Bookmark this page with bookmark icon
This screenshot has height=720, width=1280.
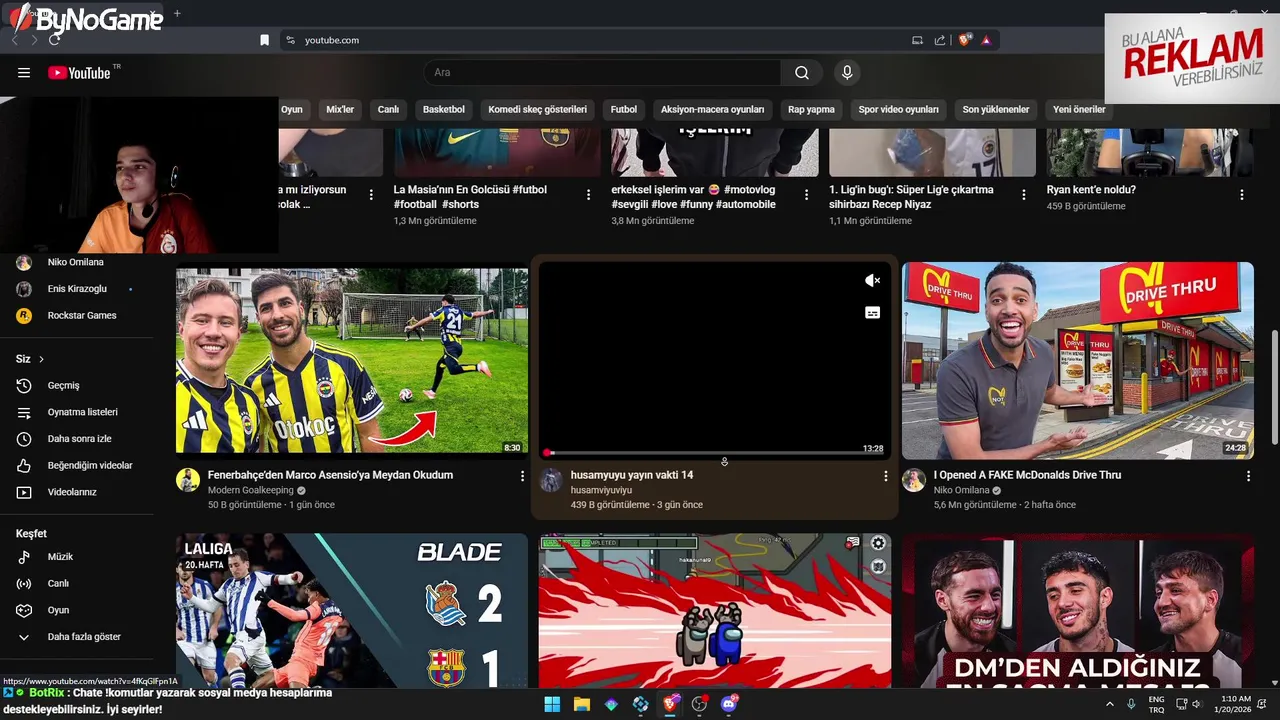264,40
